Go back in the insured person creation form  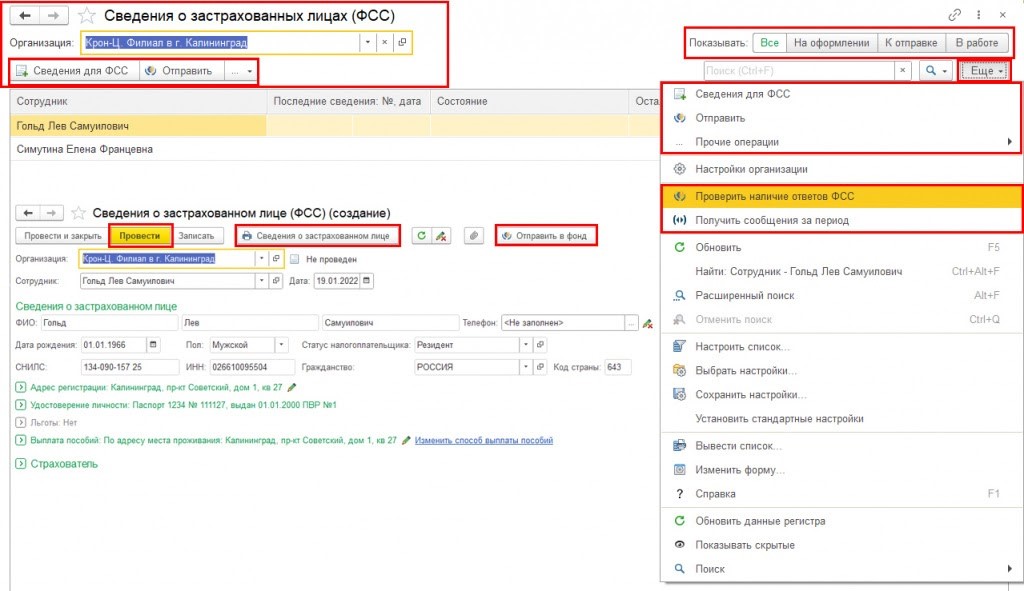click(x=27, y=213)
